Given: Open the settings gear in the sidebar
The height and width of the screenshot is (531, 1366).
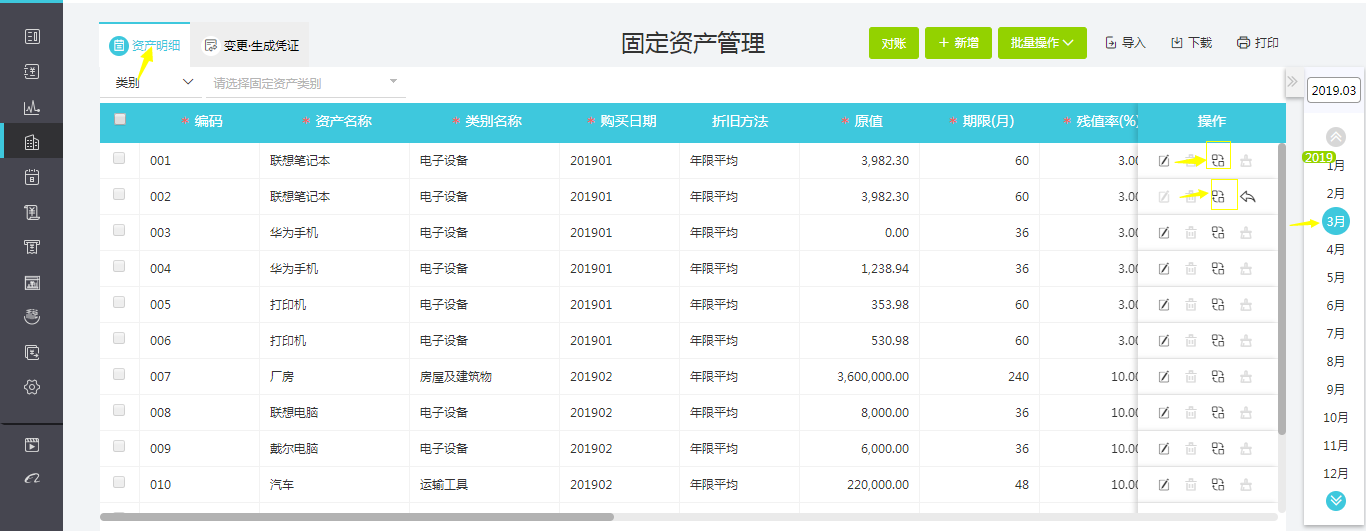Looking at the screenshot, I should 32,387.
